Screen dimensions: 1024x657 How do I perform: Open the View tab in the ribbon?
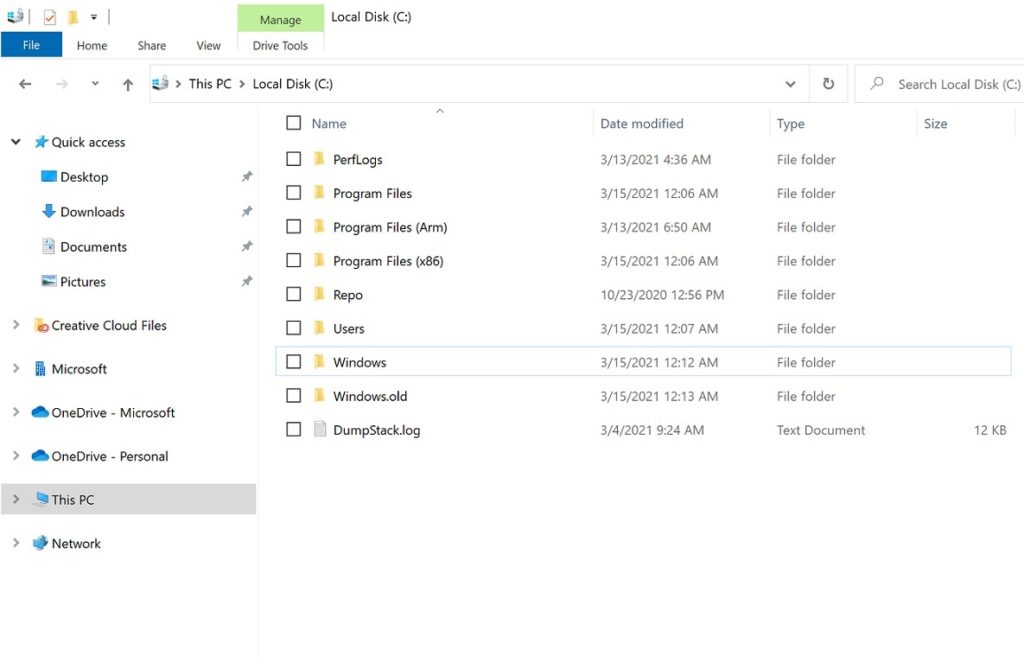pos(208,45)
